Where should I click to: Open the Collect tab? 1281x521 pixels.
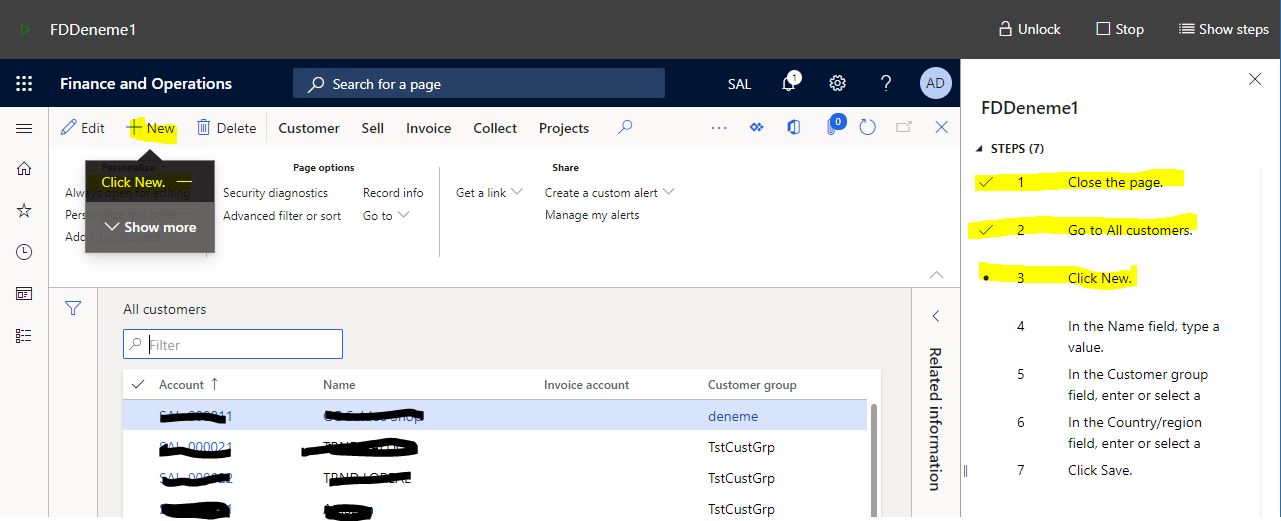tap(495, 128)
